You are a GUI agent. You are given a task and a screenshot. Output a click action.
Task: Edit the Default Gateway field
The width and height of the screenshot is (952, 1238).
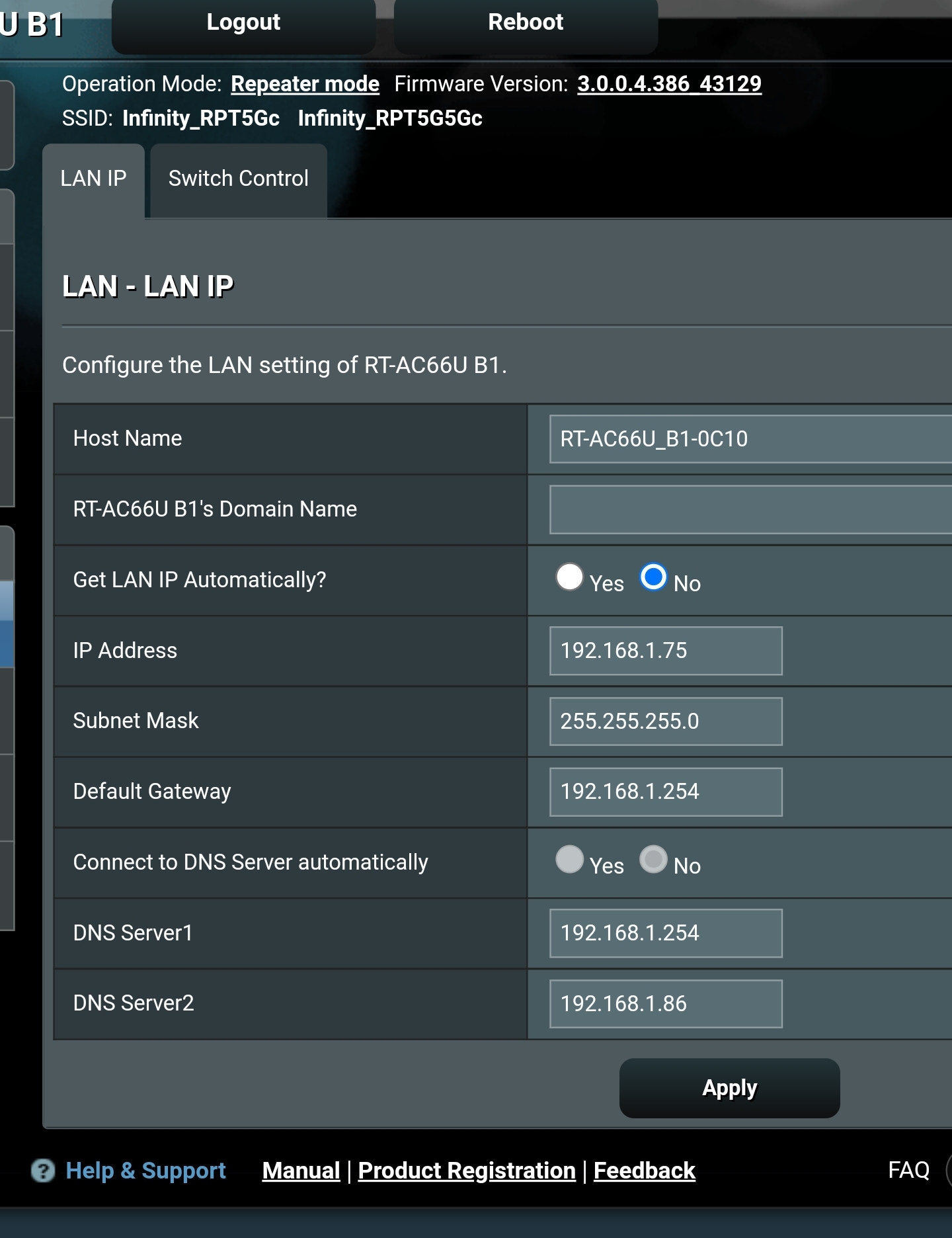666,792
